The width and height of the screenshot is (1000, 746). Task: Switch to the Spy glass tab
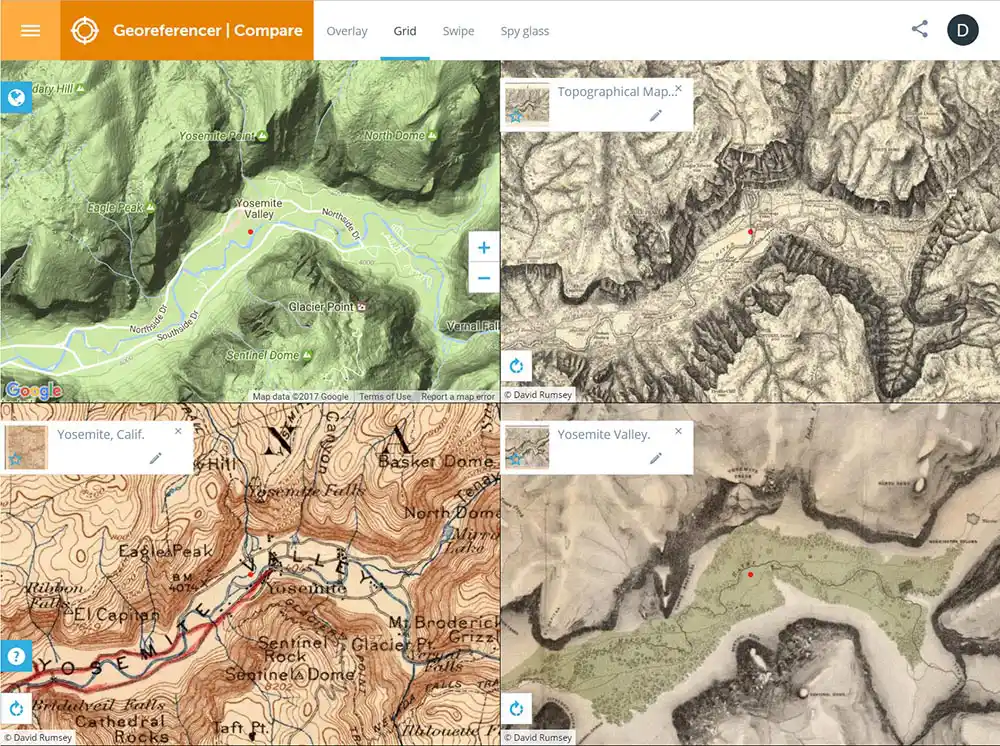coord(525,31)
